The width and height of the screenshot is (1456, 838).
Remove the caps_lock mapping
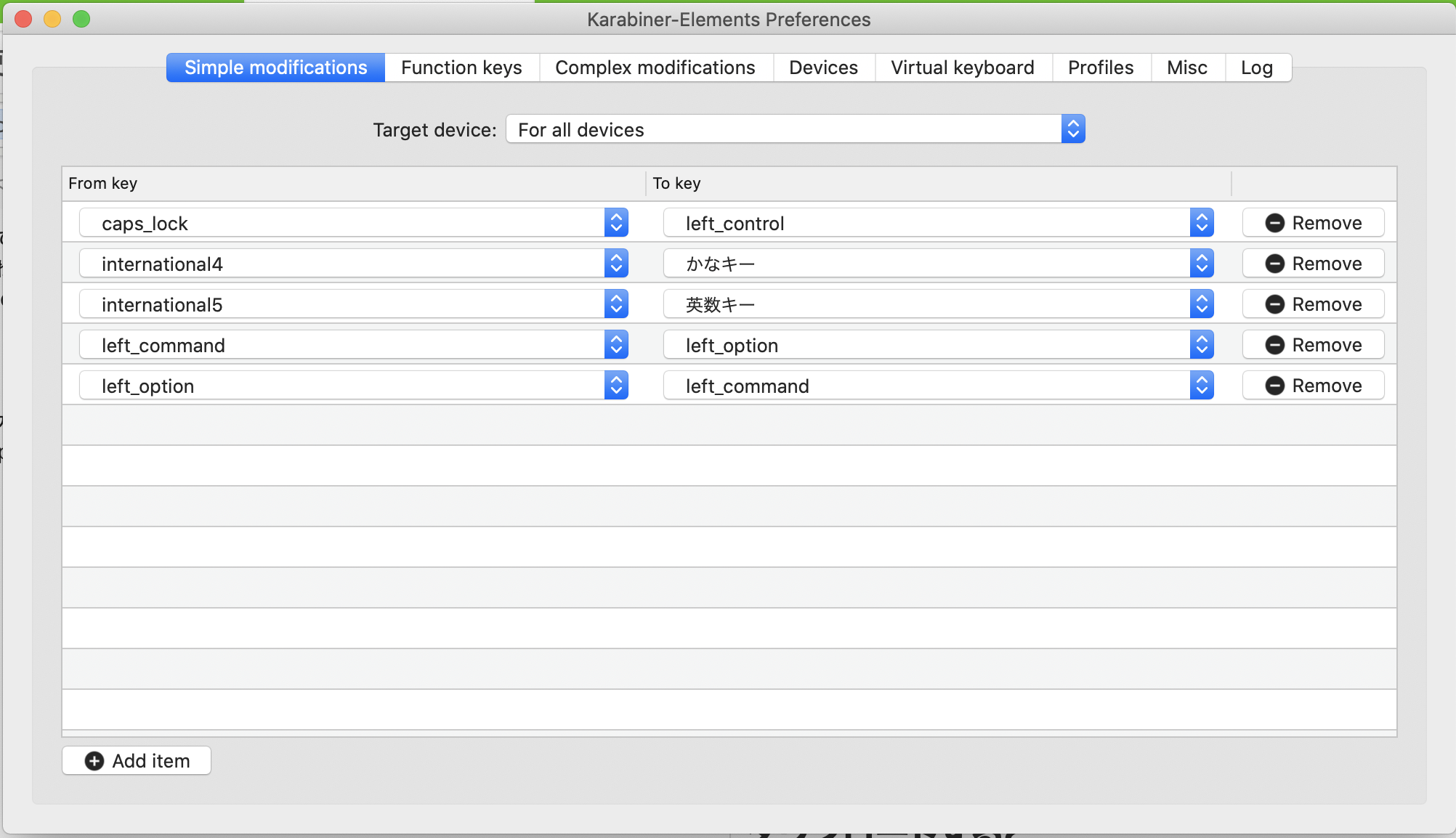click(1314, 223)
